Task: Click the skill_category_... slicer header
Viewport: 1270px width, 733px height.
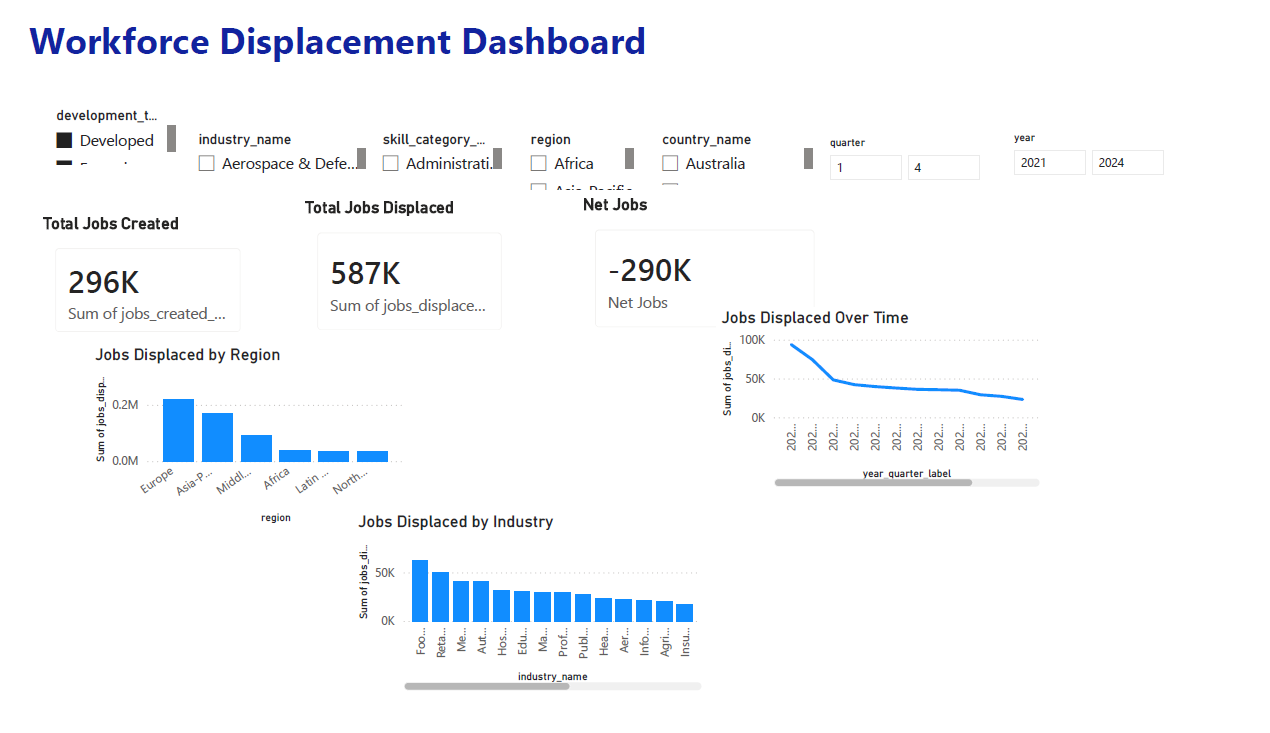Action: 434,140
